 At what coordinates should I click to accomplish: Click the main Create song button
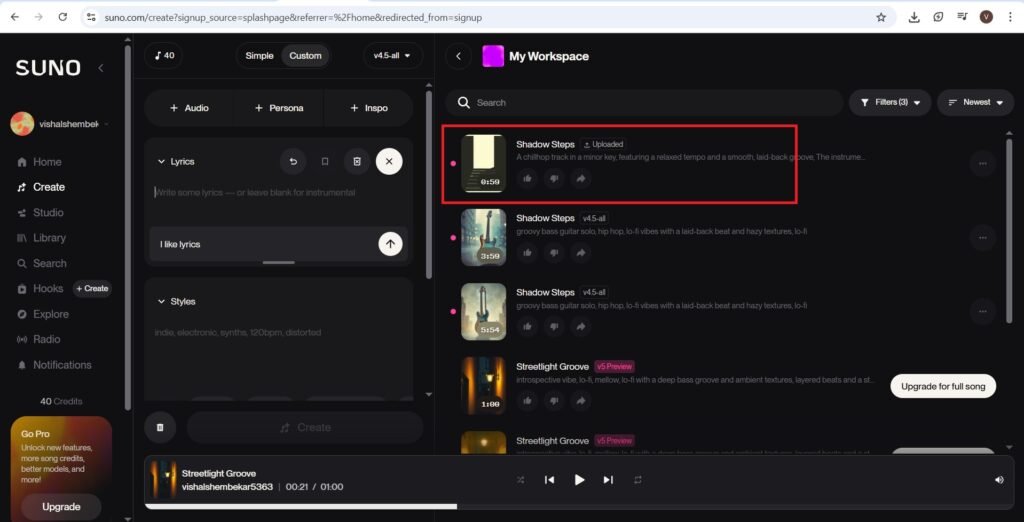[x=305, y=427]
